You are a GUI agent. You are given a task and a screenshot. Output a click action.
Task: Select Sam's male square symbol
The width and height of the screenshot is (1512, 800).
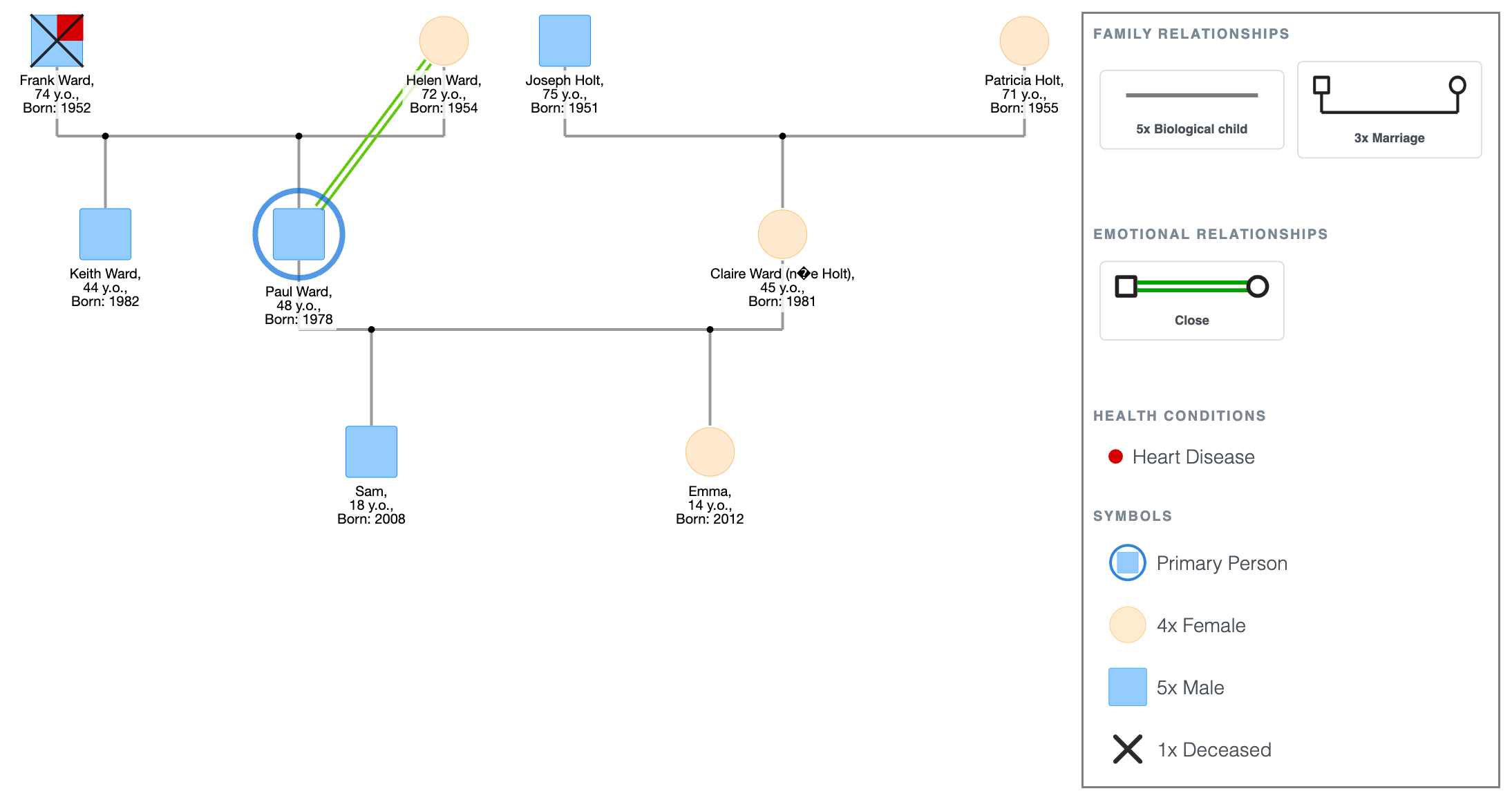pos(371,452)
